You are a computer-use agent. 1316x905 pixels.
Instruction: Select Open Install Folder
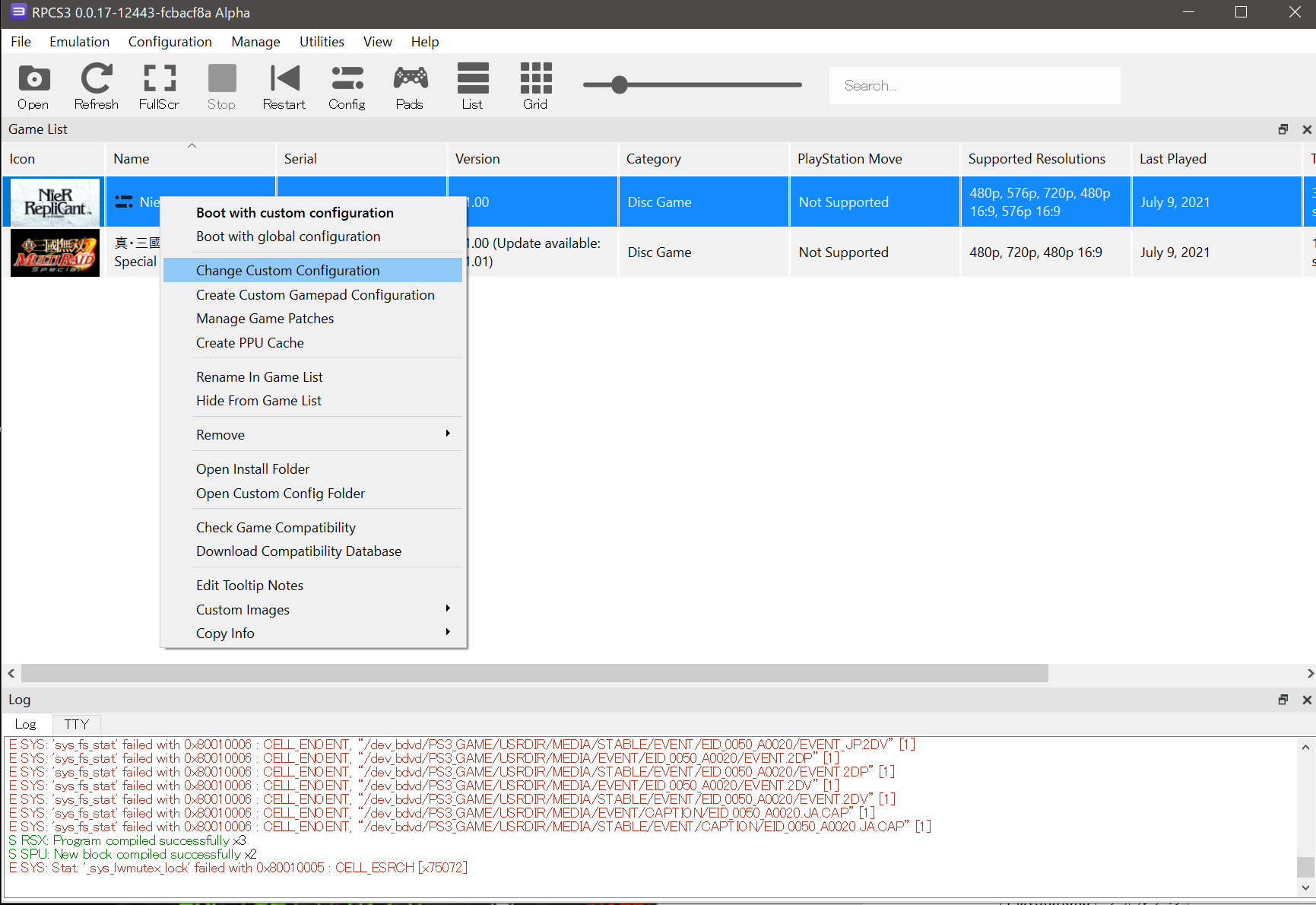[313, 469]
